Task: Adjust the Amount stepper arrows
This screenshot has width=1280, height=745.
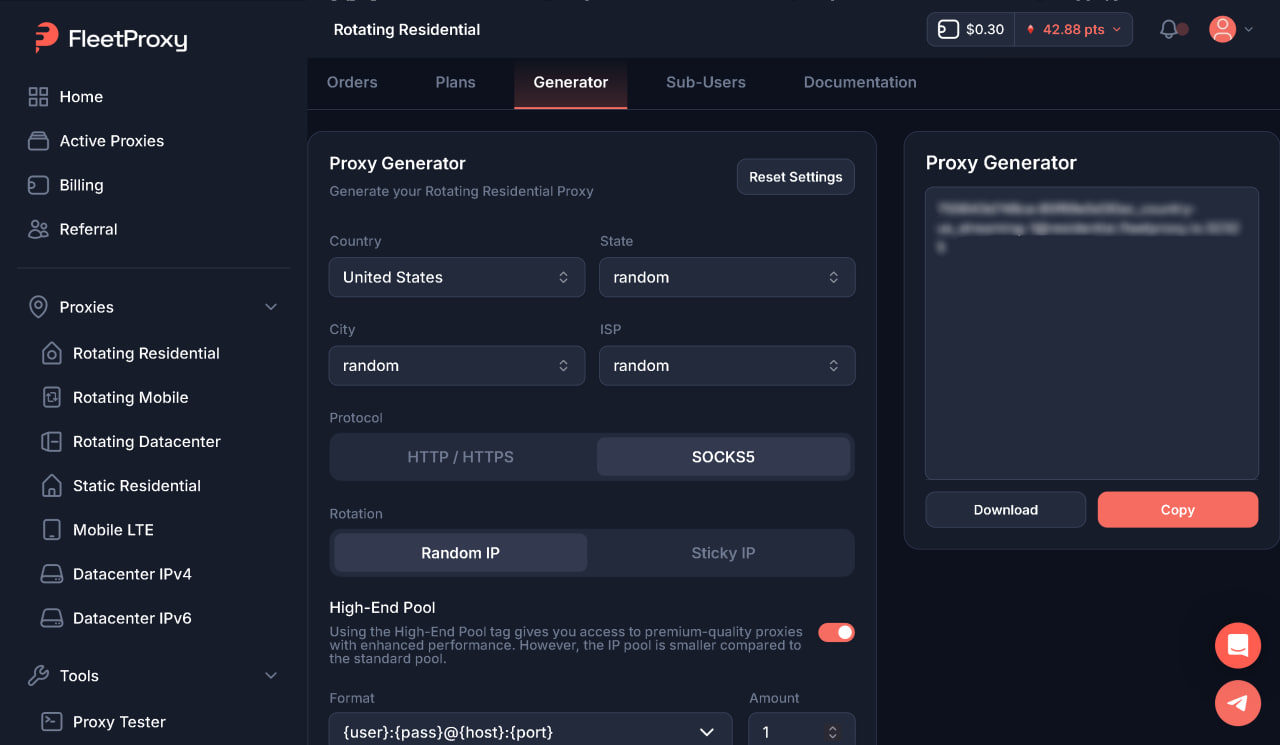Action: click(x=832, y=733)
